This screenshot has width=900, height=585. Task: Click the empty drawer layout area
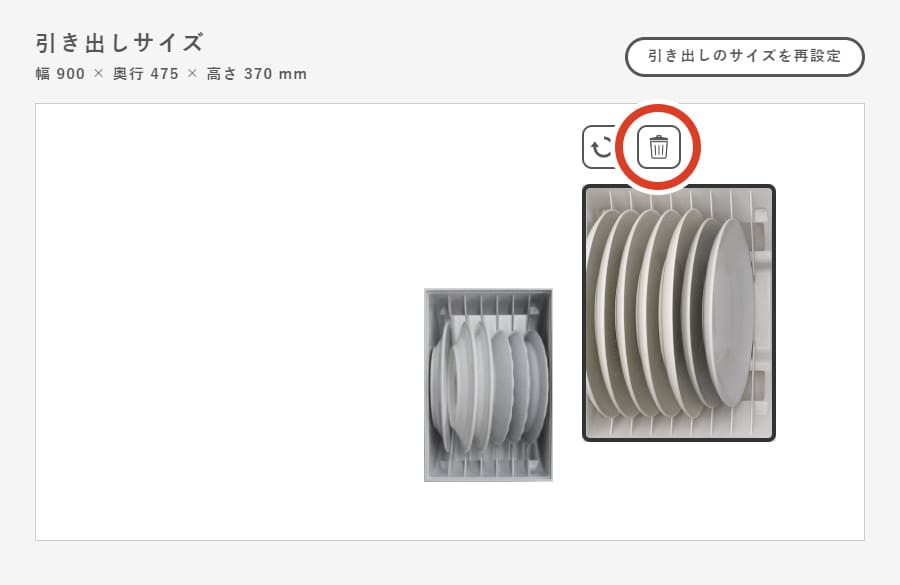(x=230, y=321)
